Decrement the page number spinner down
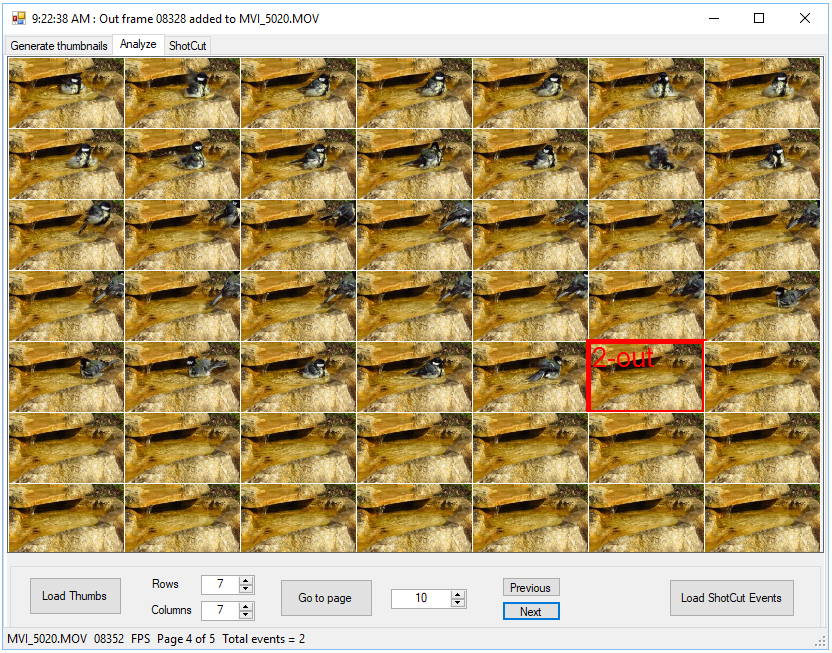Viewport: 832px width, 653px height. tap(458, 603)
